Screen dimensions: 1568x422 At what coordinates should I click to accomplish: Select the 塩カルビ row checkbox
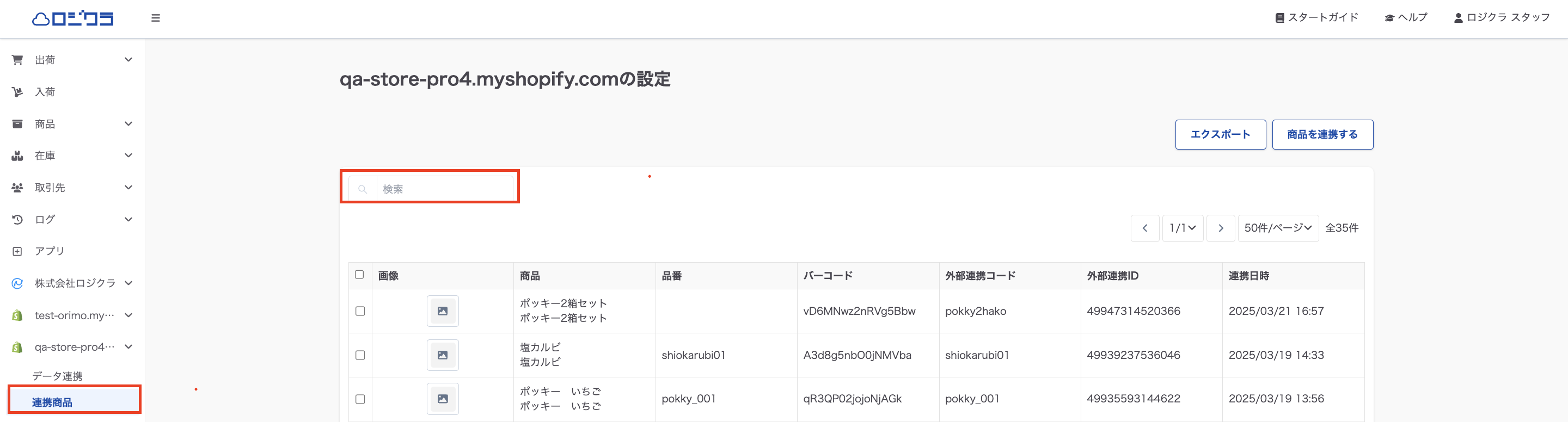point(360,355)
